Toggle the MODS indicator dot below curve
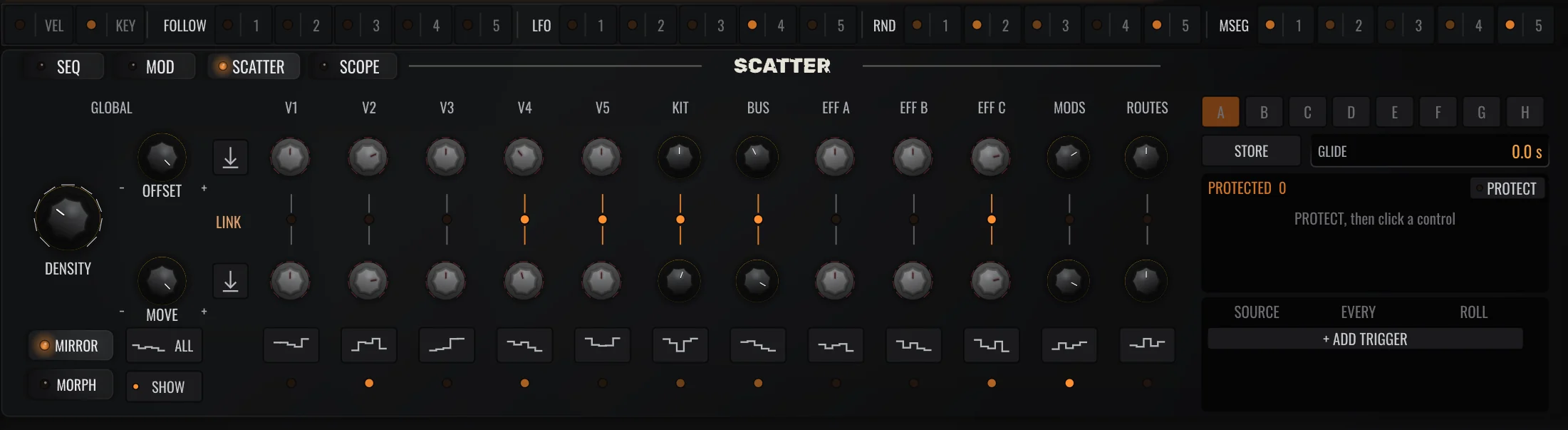 click(1069, 383)
